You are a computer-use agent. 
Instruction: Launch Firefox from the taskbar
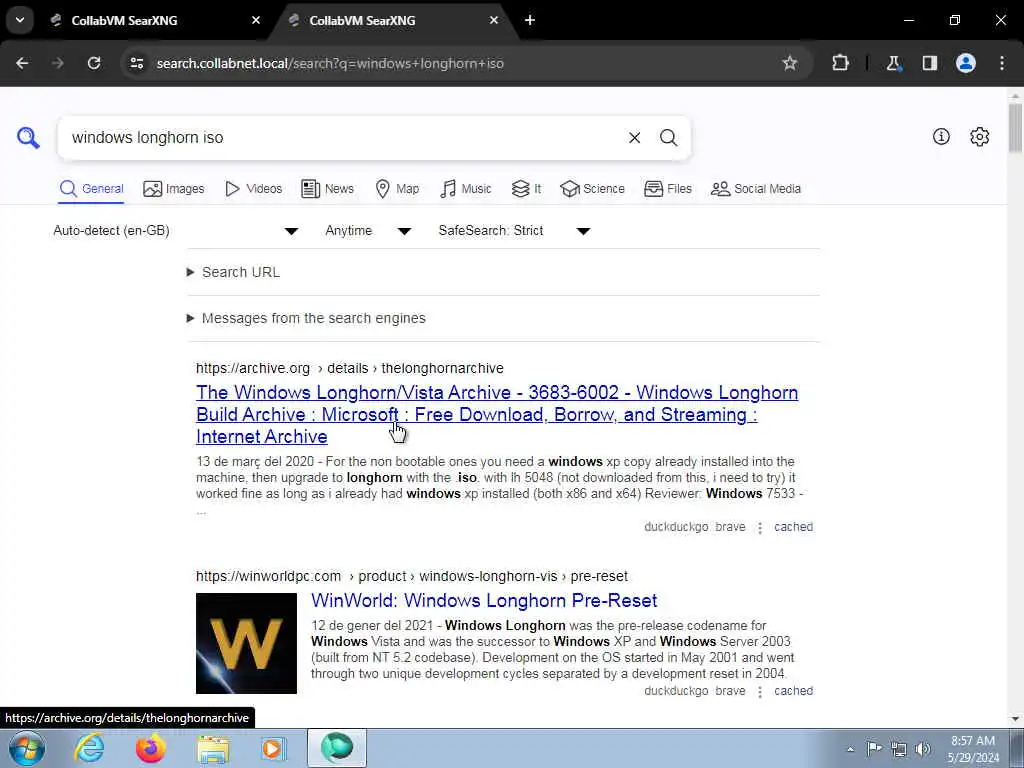coord(151,748)
